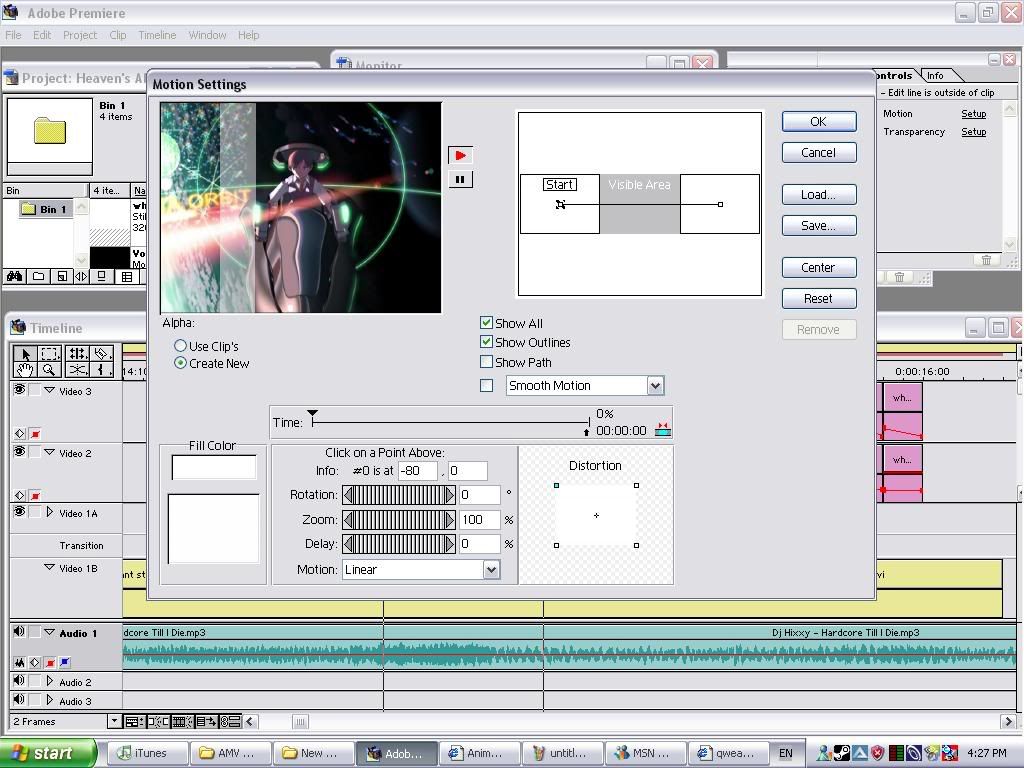
Task: Select the Hand tool in Timeline
Action: (25, 370)
